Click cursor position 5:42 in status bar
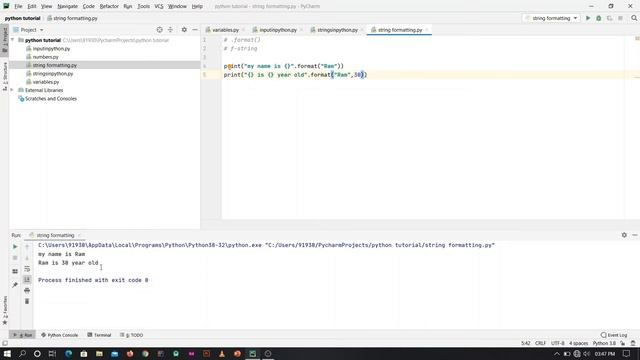Viewport: 640px width, 360px height. 526,343
